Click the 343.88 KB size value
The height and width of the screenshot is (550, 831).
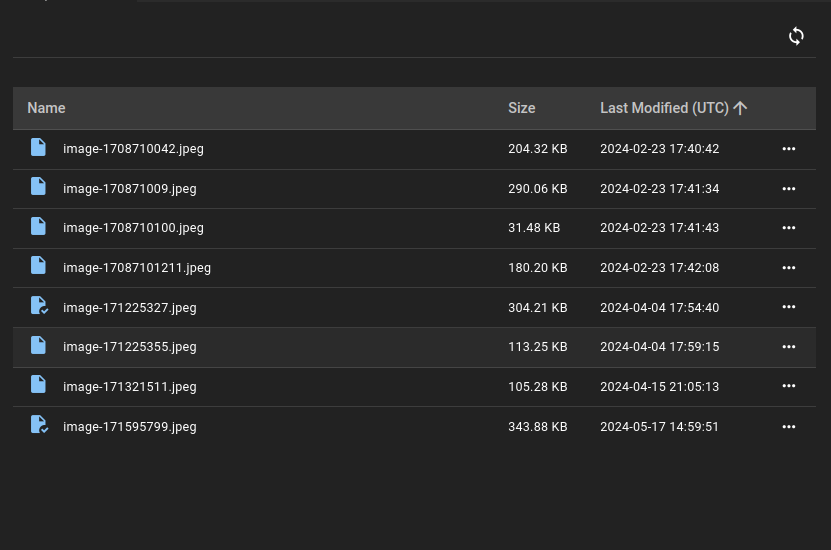[537, 427]
